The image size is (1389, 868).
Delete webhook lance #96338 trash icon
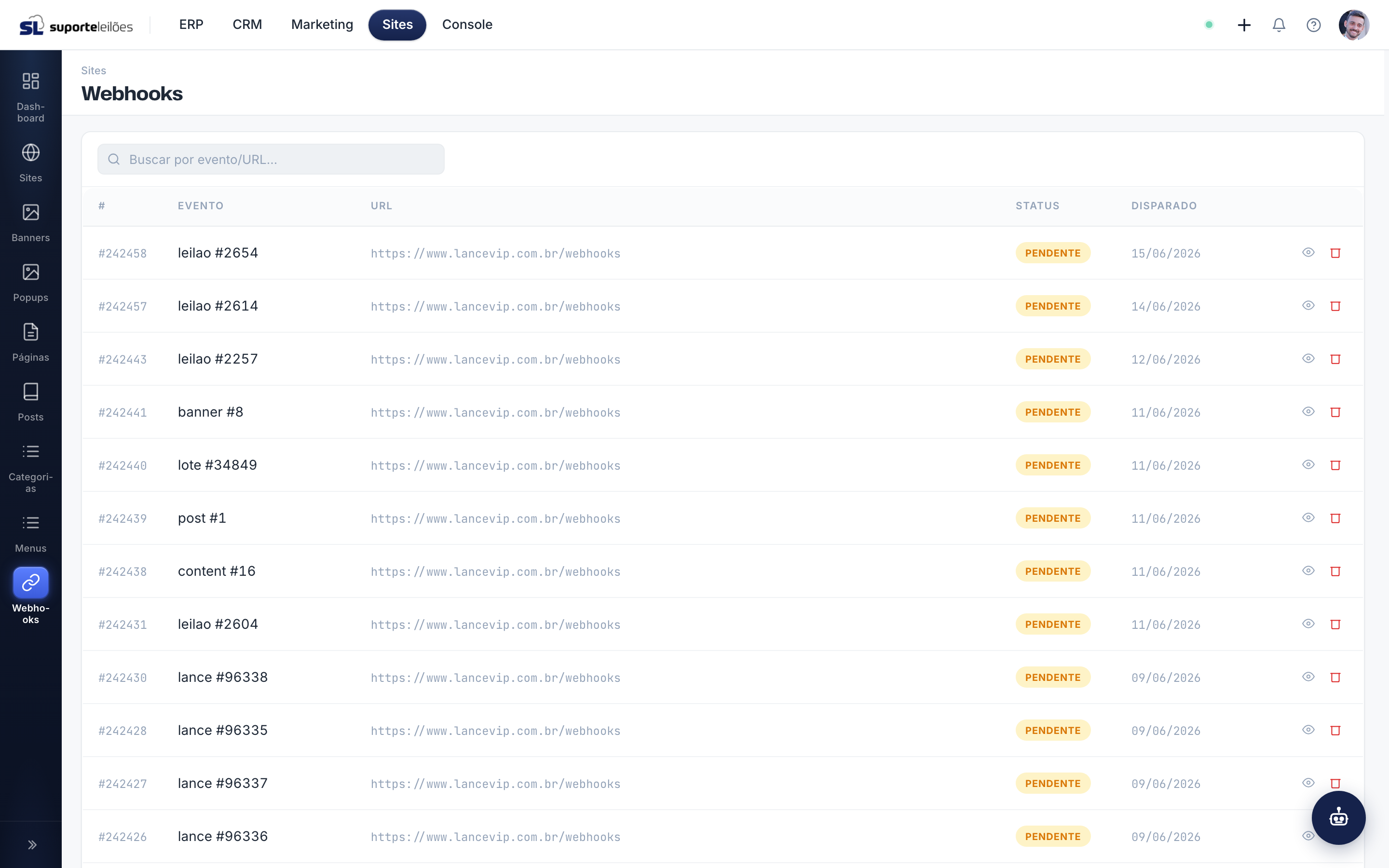click(x=1335, y=678)
